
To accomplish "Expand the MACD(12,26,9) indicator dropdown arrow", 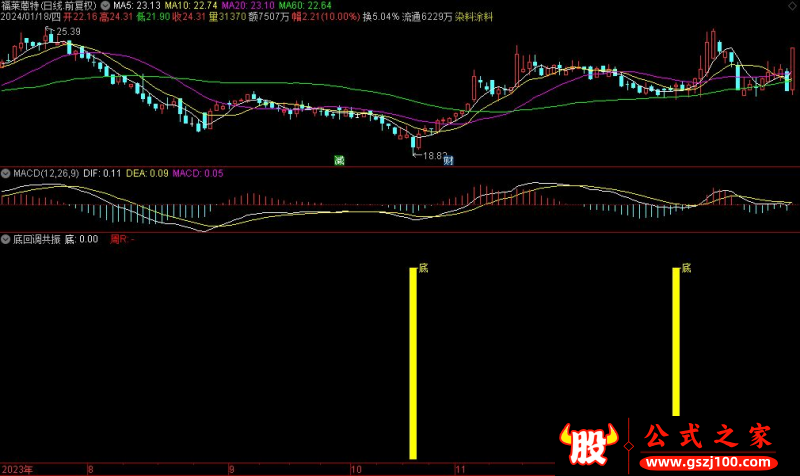I will 6,174.
